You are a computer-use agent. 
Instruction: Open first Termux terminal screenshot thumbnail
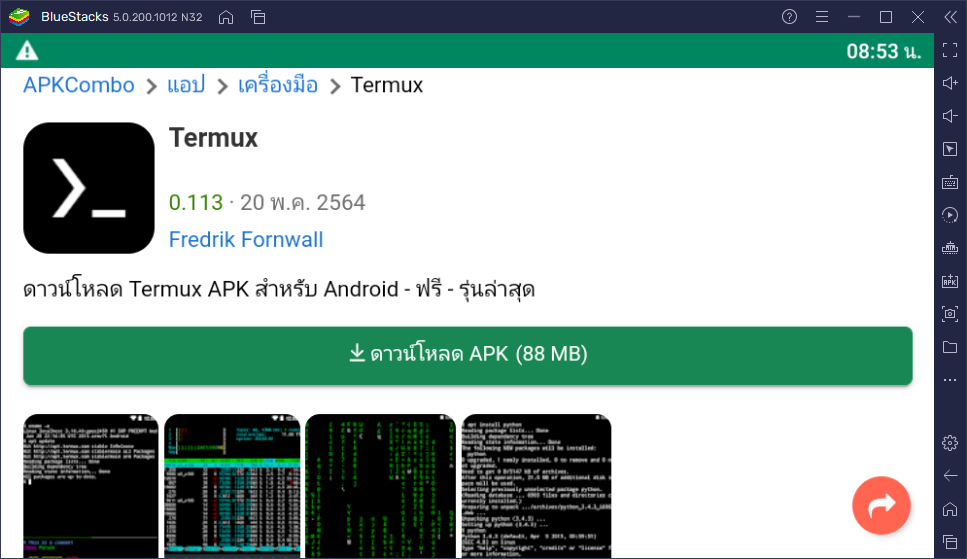(91, 486)
